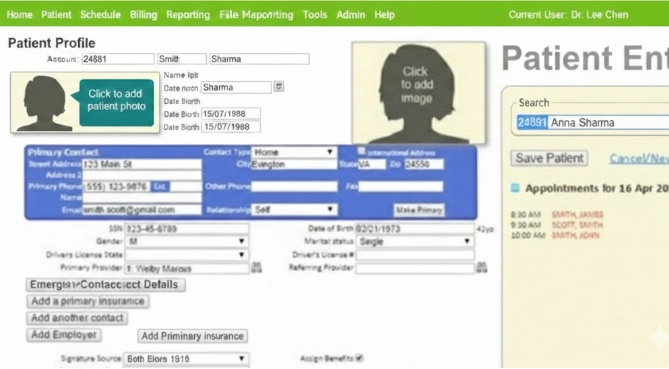Click the Make Primary button
Image resolution: width=669 pixels, height=369 pixels.
coord(419,209)
